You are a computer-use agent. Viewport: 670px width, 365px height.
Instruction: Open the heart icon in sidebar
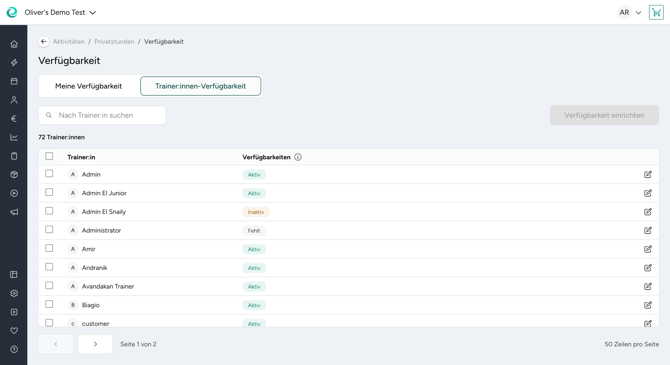[14, 330]
